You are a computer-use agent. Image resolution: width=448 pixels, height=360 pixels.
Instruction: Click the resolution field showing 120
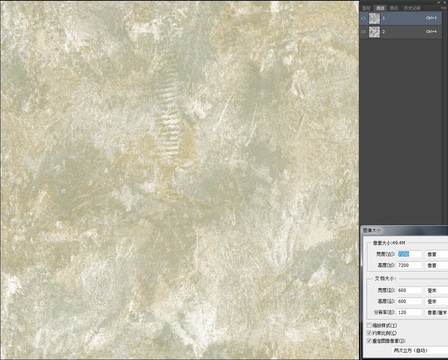(409, 312)
